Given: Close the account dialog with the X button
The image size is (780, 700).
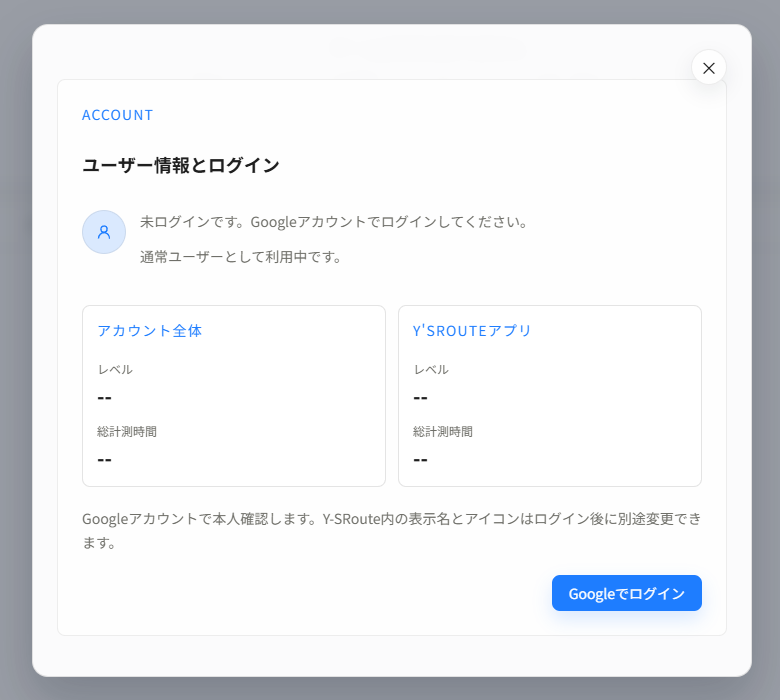Looking at the screenshot, I should [x=708, y=68].
